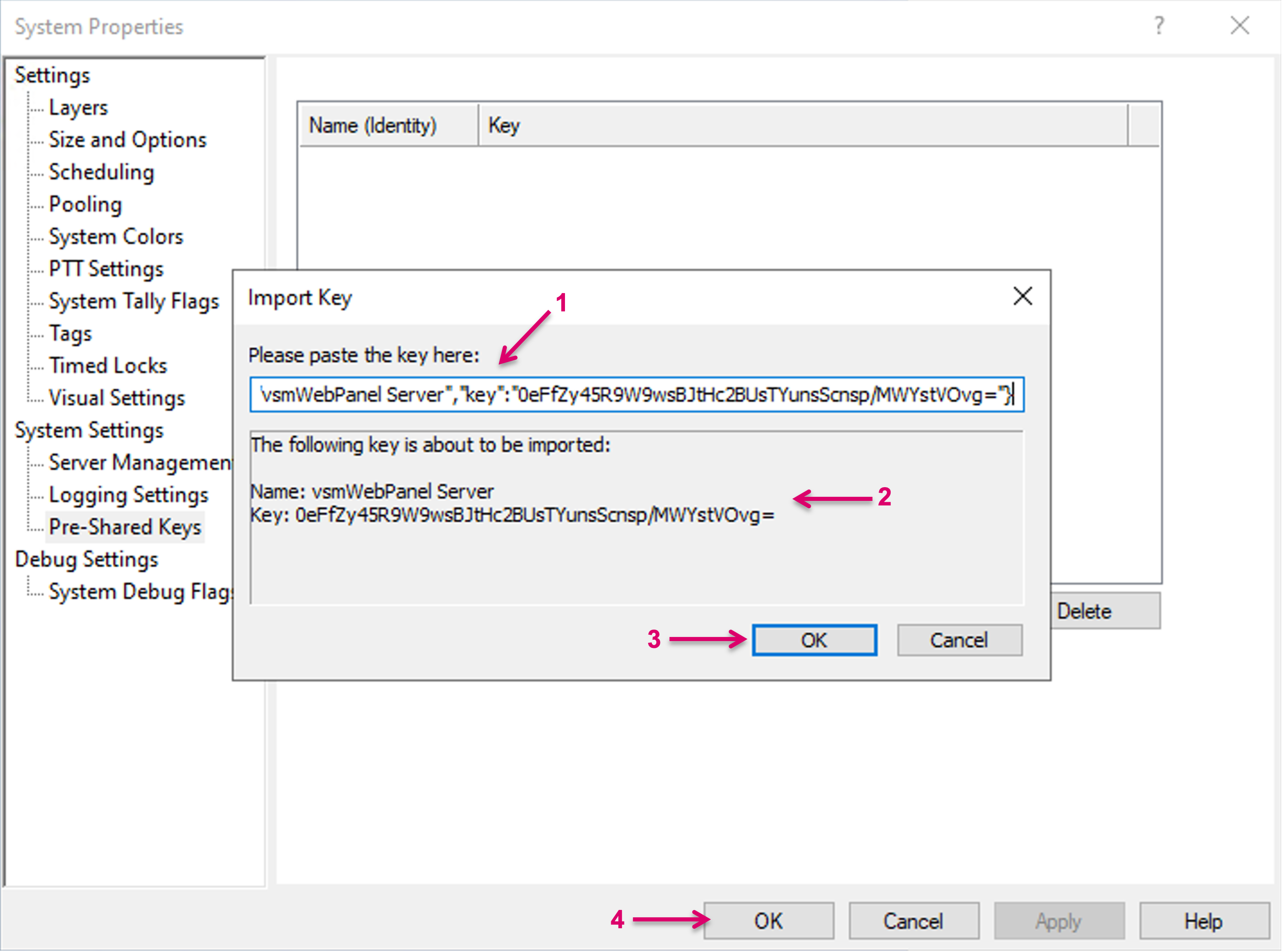Select System Tally Flags item
Image resolution: width=1283 pixels, height=952 pixels.
tap(134, 301)
